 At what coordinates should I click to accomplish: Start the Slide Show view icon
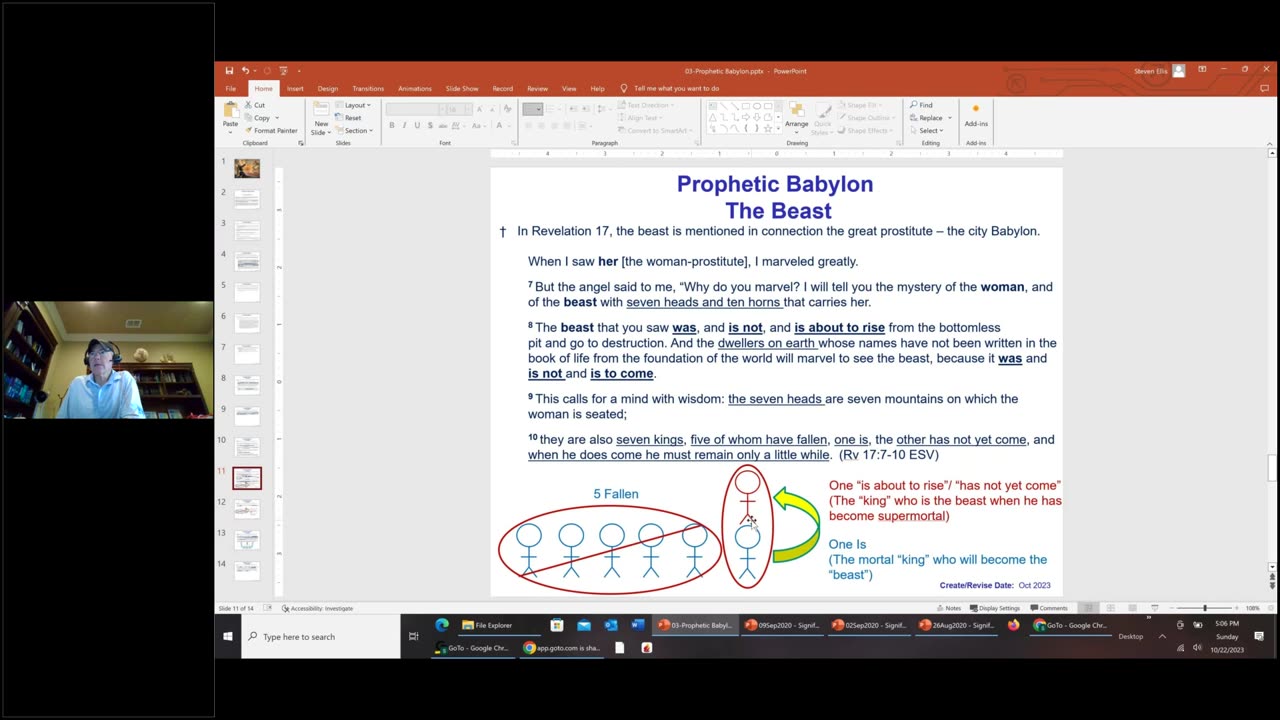(1154, 608)
